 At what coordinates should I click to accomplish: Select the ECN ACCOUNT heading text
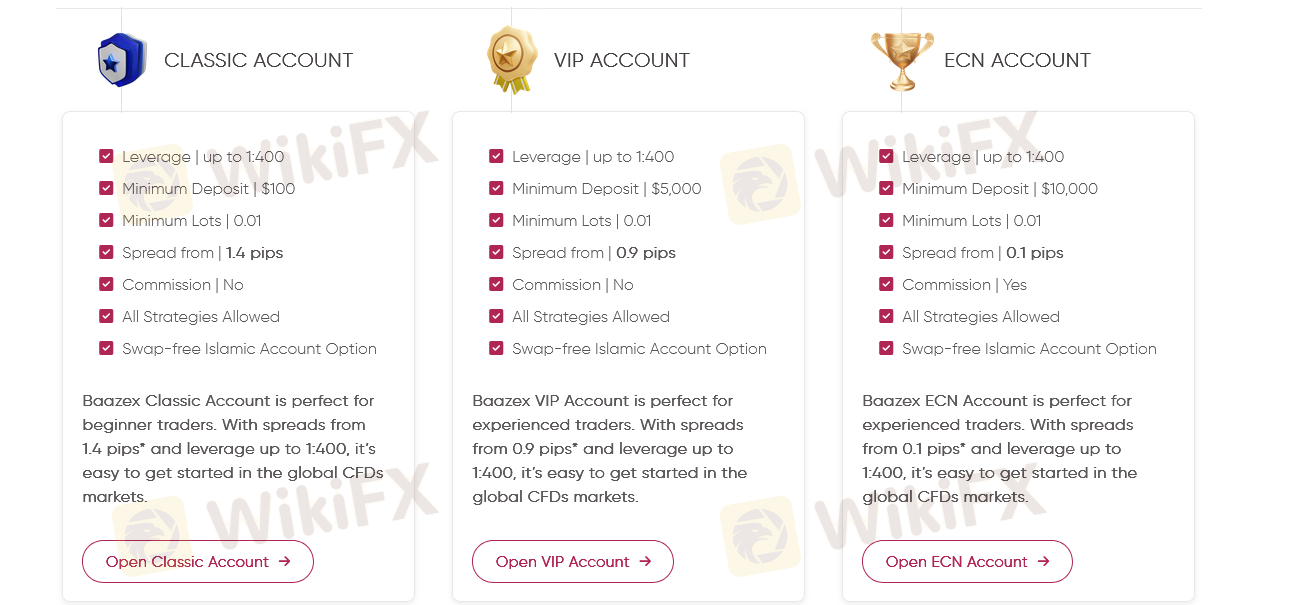click(1017, 60)
